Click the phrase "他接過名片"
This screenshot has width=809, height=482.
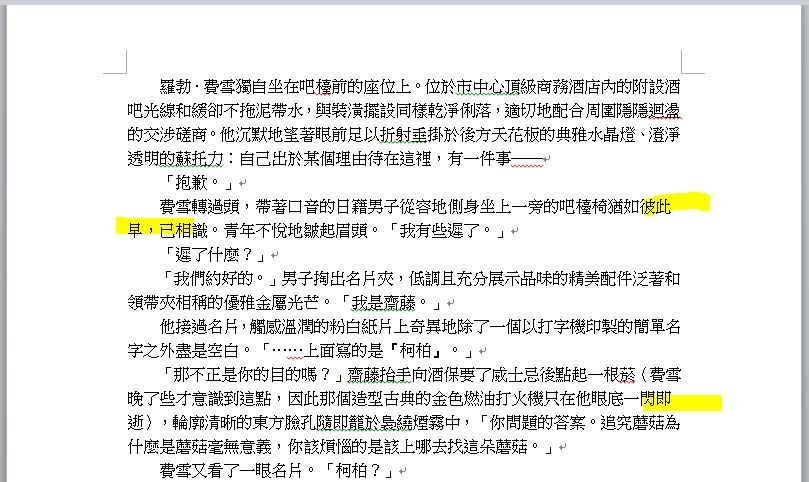(199, 327)
